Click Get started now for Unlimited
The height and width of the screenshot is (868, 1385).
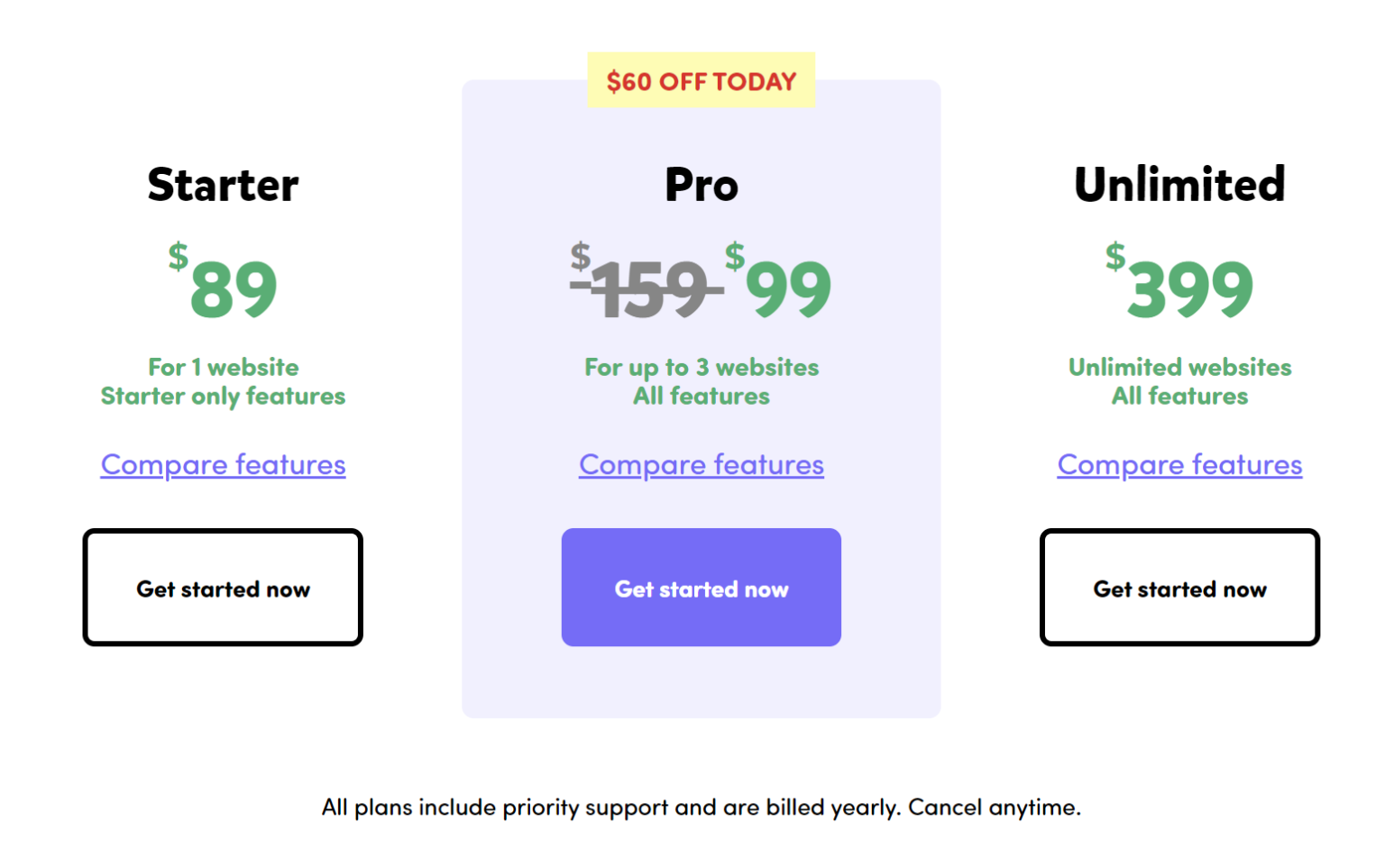(x=1179, y=588)
